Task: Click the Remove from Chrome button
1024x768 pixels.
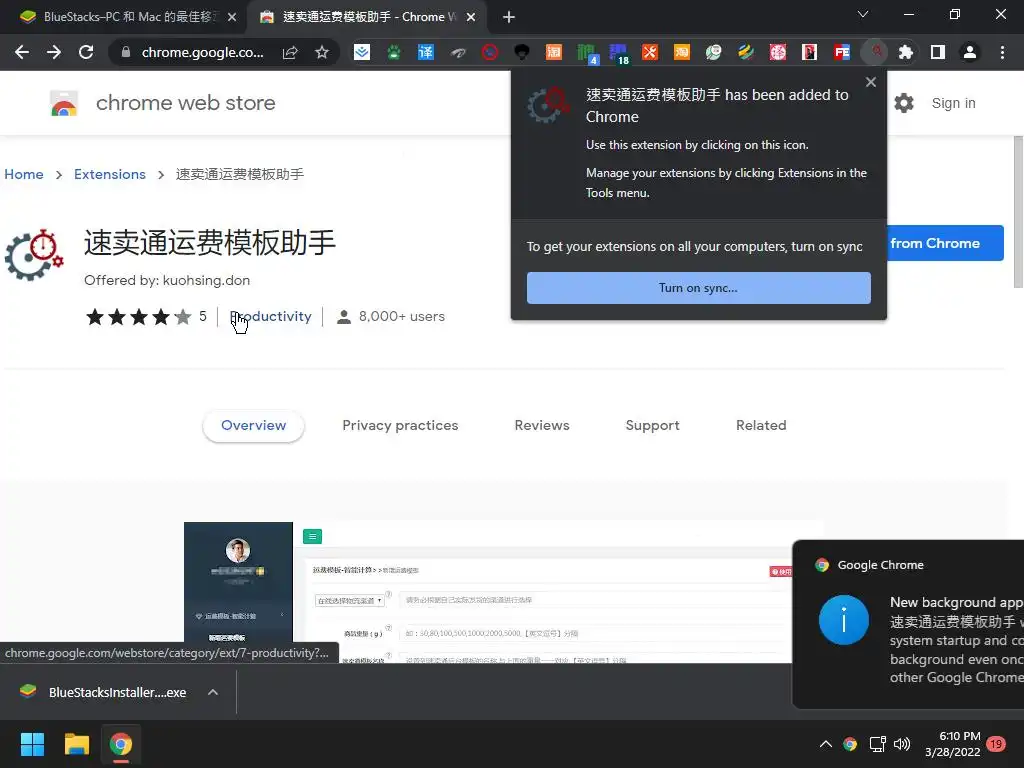Action: (945, 243)
